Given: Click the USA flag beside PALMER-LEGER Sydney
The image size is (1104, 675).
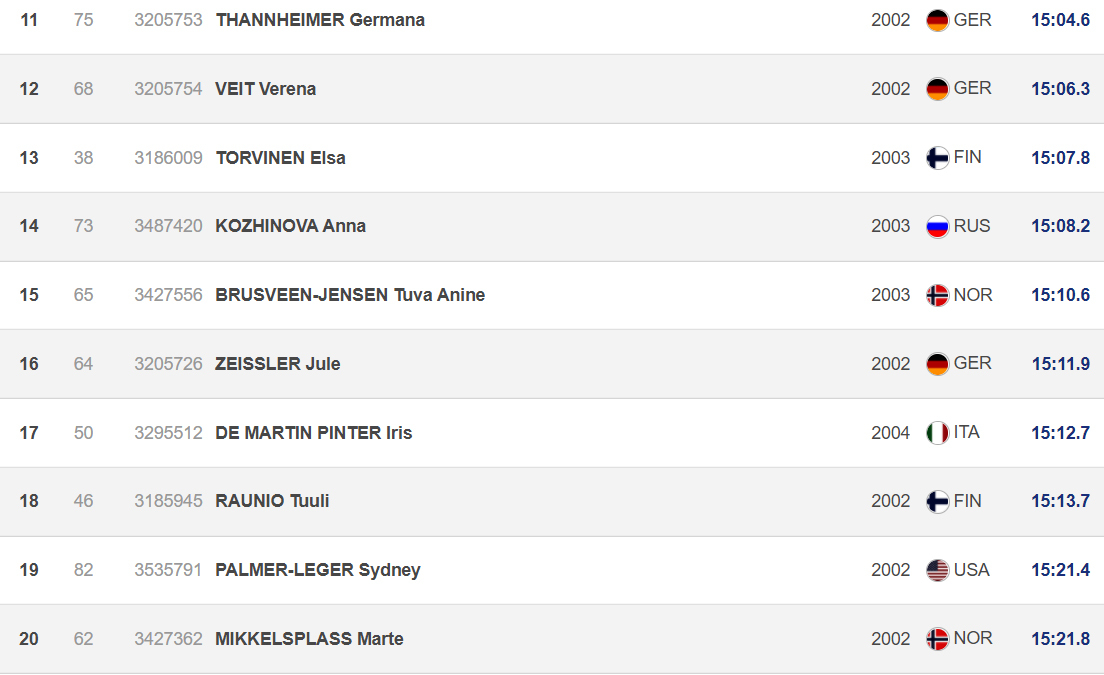Looking at the screenshot, I should [x=937, y=570].
